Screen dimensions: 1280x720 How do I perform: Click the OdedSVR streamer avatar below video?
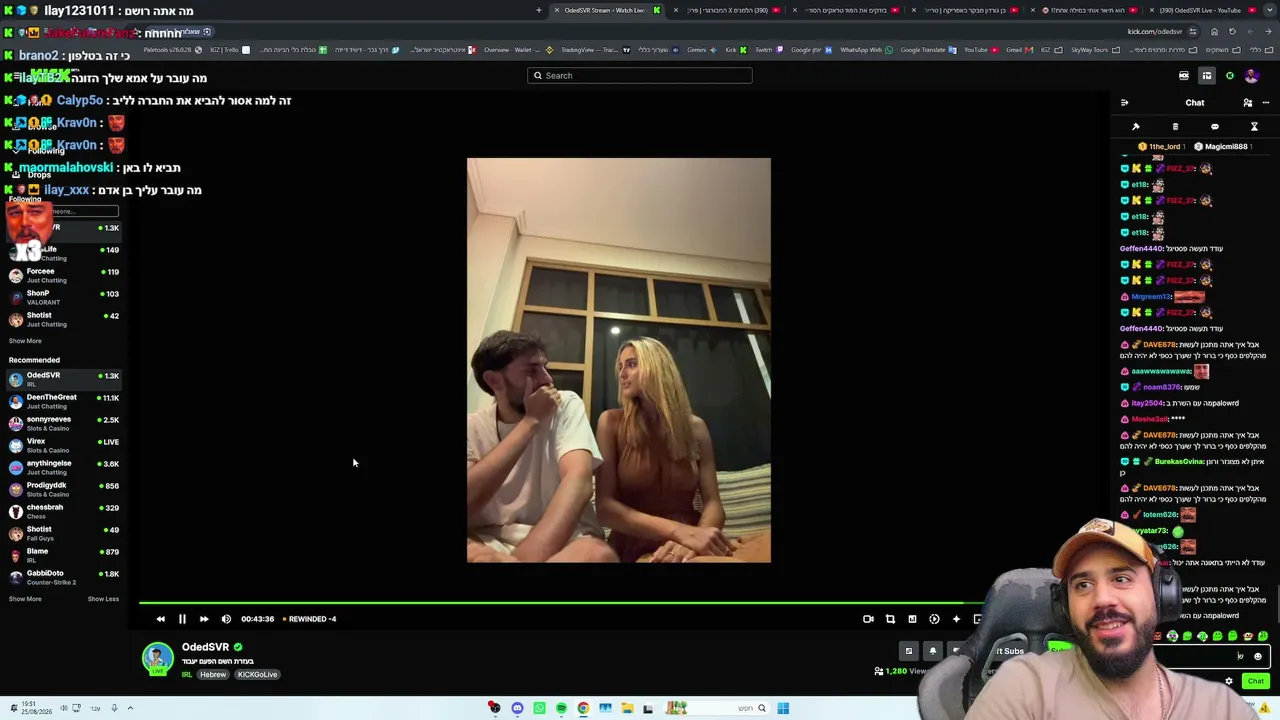pos(157,658)
